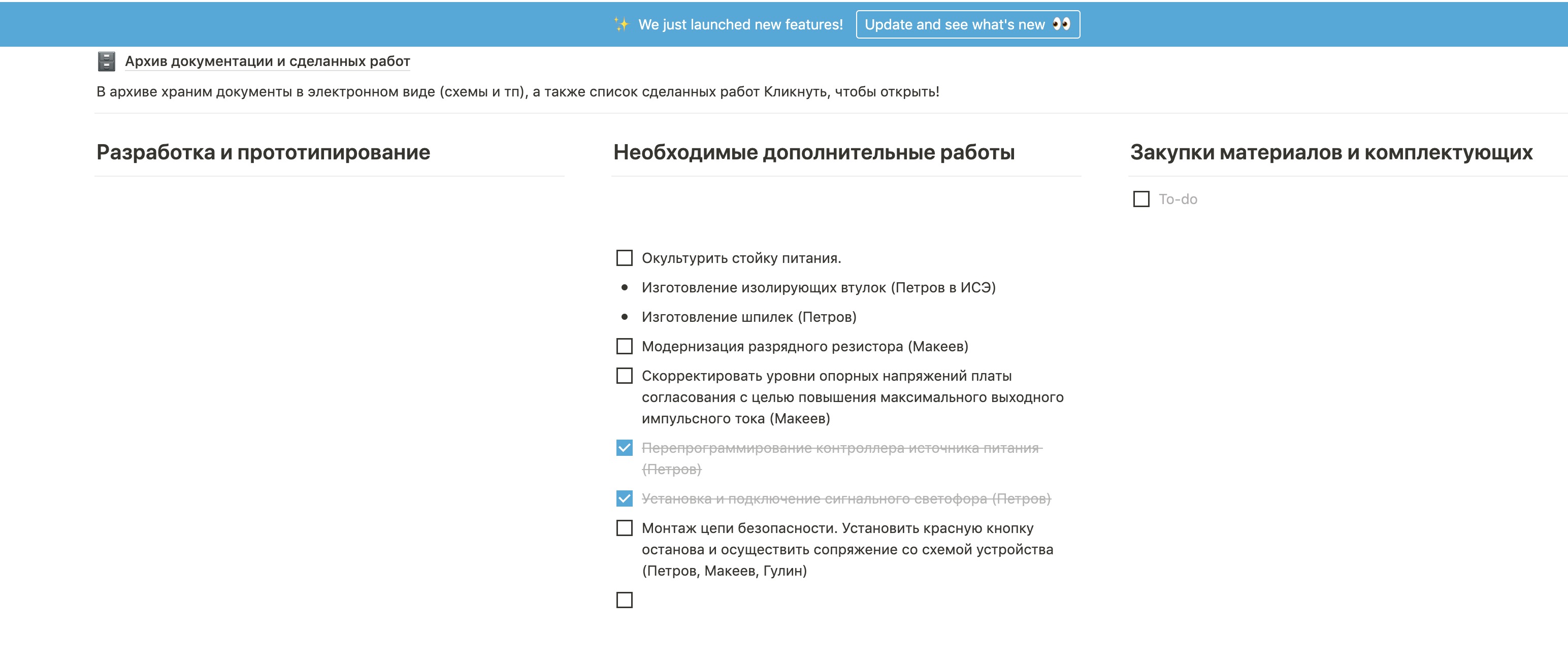The width and height of the screenshot is (1568, 666).
Task: Click heading 'Разработка и прототипирование'
Action: pyautogui.click(x=263, y=152)
